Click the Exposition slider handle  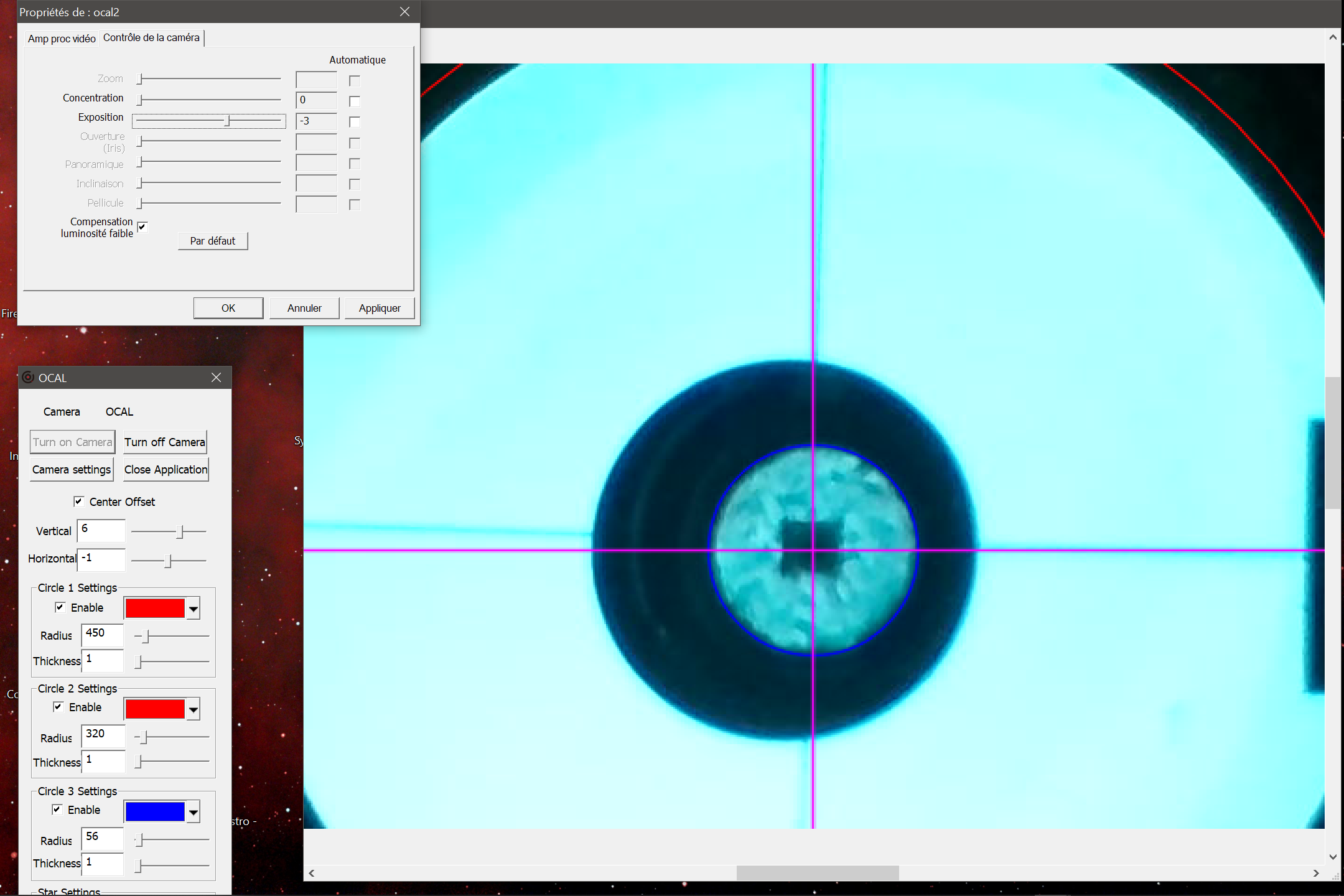(228, 121)
